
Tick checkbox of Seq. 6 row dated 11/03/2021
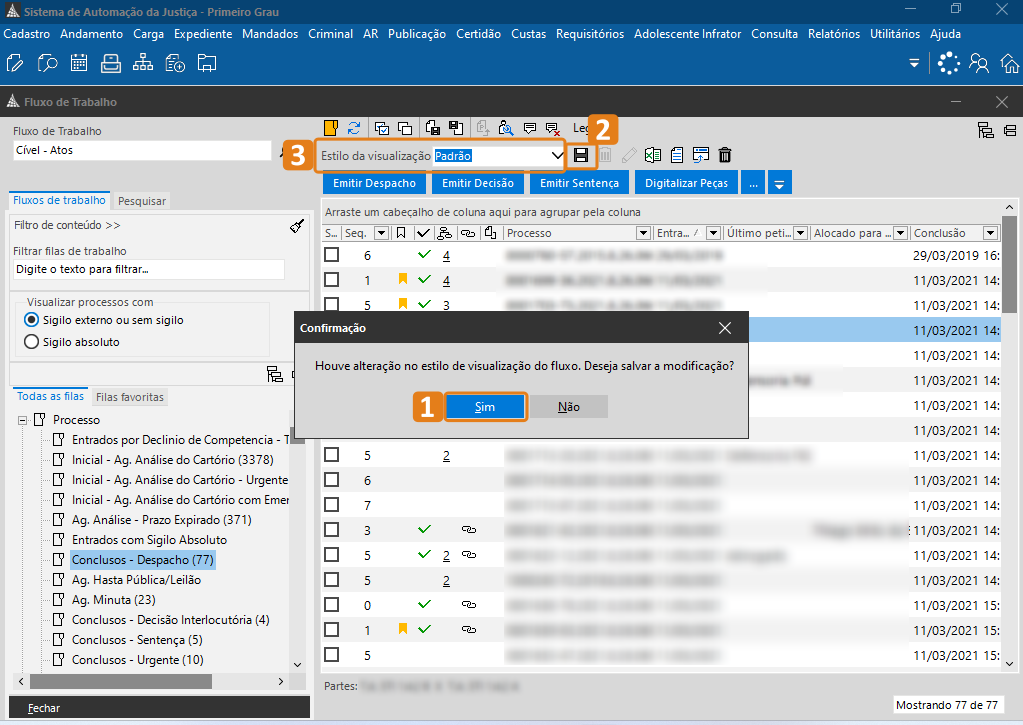click(x=331, y=480)
